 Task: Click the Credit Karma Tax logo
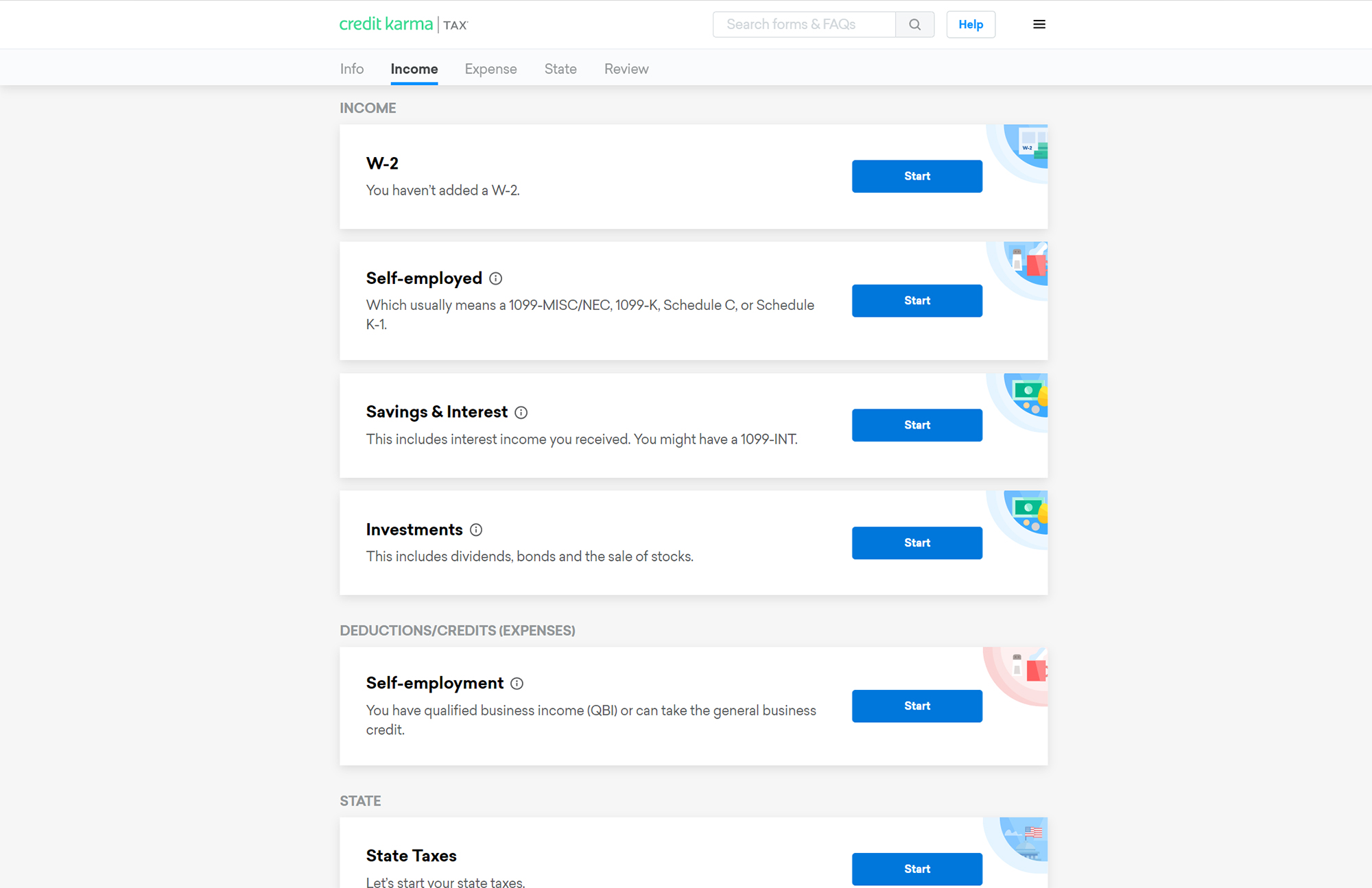pyautogui.click(x=403, y=23)
